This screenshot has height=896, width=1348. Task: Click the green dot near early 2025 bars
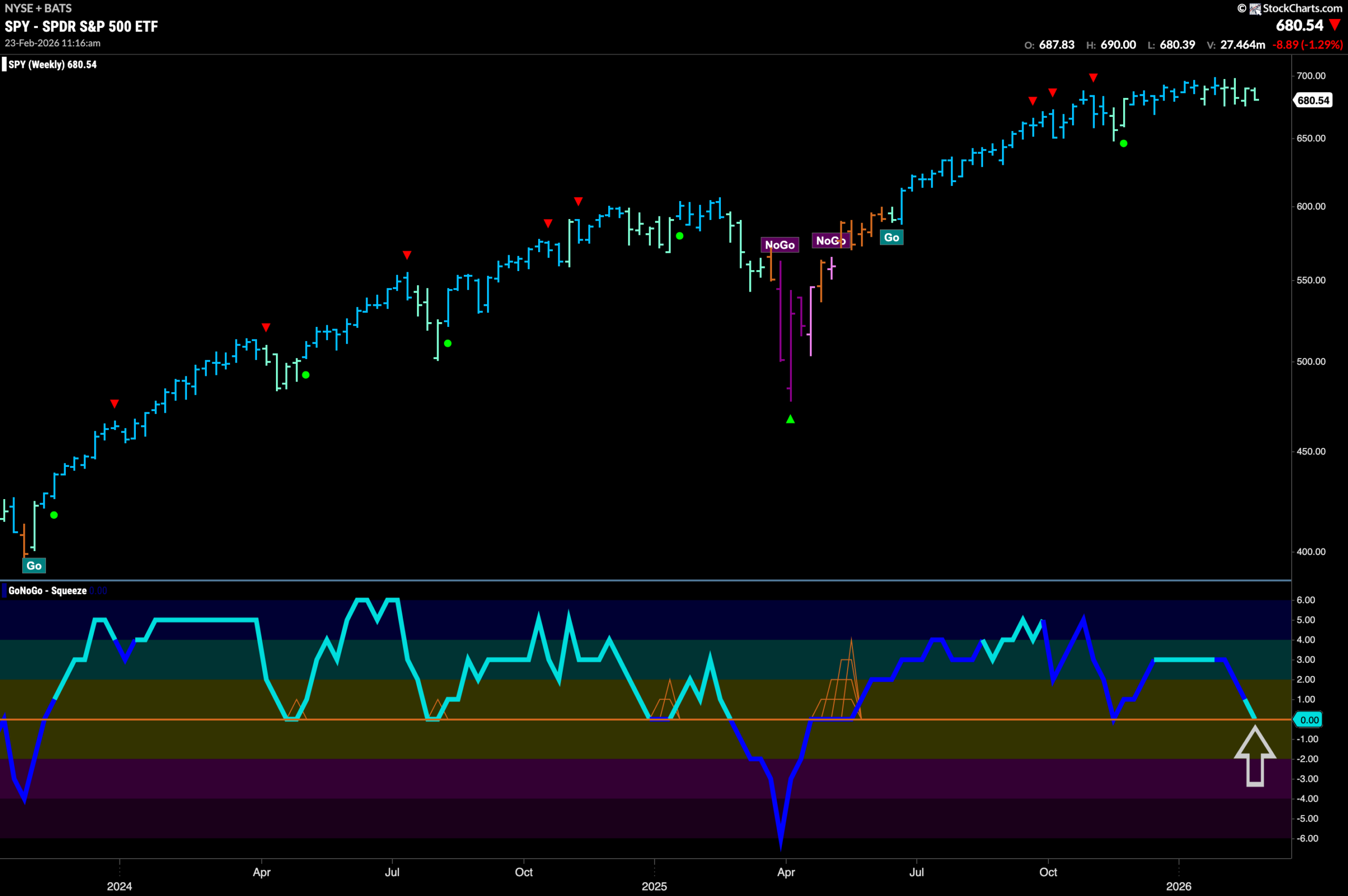point(679,236)
